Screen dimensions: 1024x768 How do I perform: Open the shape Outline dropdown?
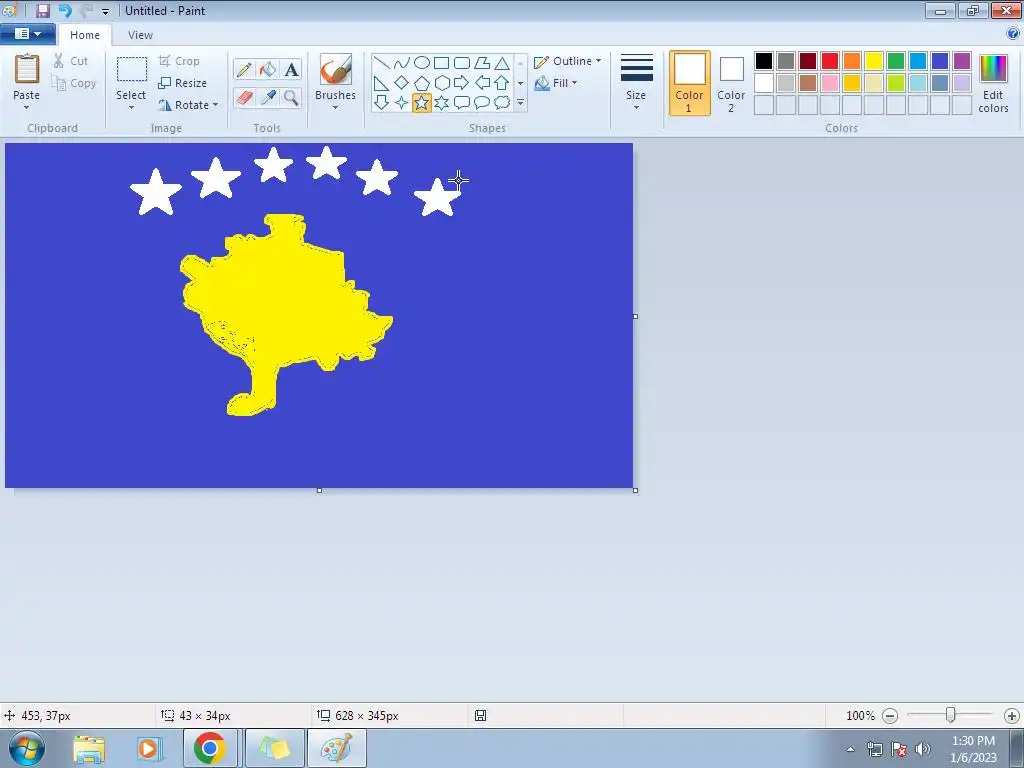pyautogui.click(x=567, y=61)
